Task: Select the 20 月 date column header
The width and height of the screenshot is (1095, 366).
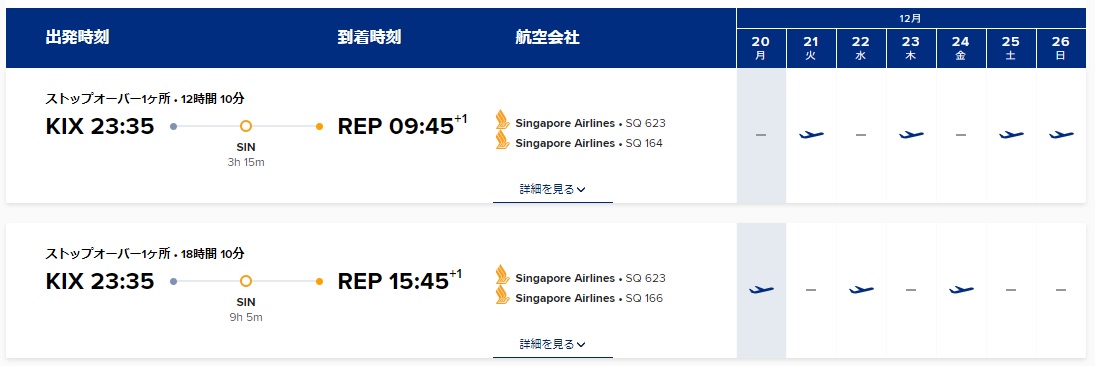Action: (x=761, y=48)
